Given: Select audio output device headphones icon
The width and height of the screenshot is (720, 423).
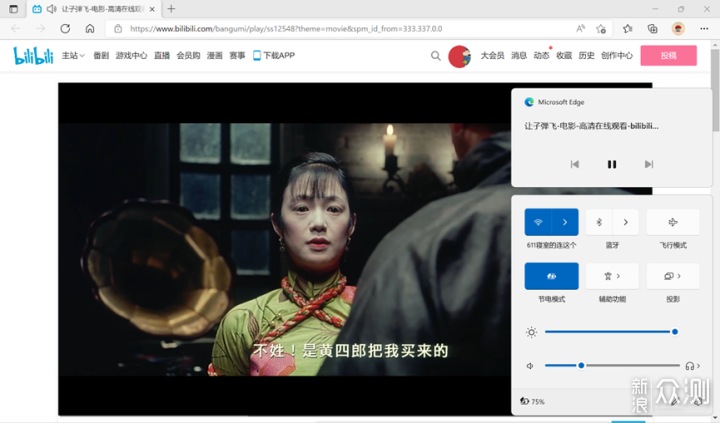Looking at the screenshot, I should click(692, 366).
